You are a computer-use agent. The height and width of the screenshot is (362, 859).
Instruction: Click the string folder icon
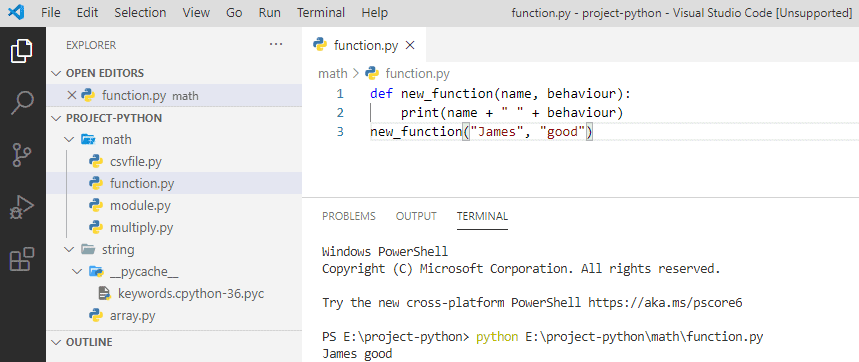click(x=88, y=250)
